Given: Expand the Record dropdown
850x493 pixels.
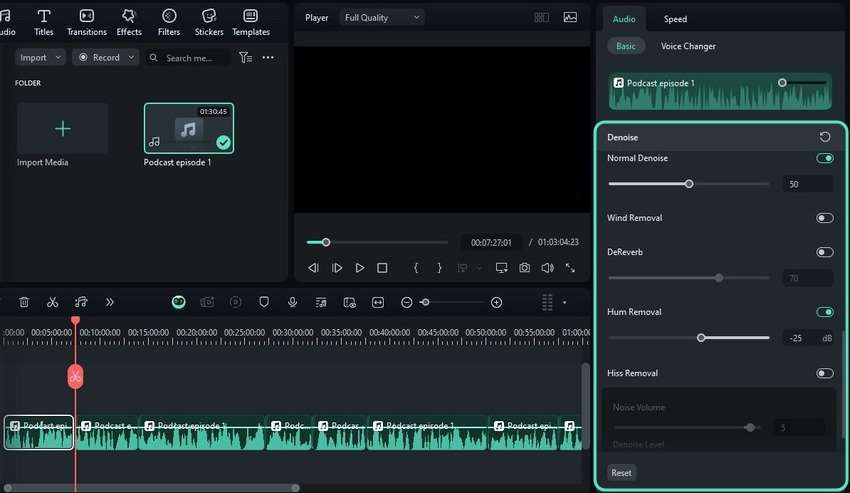Looking at the screenshot, I should 106,57.
